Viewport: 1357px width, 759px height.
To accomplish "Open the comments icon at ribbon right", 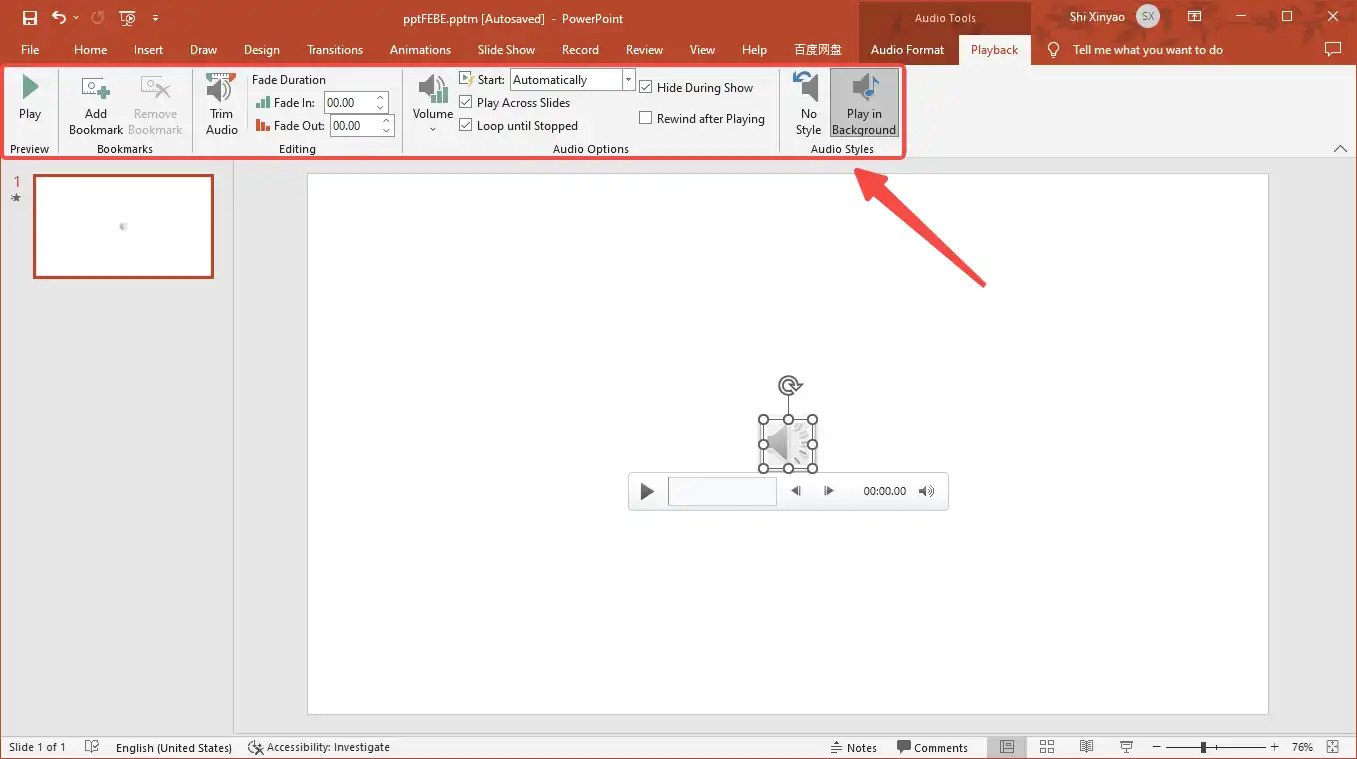I will [x=1332, y=50].
